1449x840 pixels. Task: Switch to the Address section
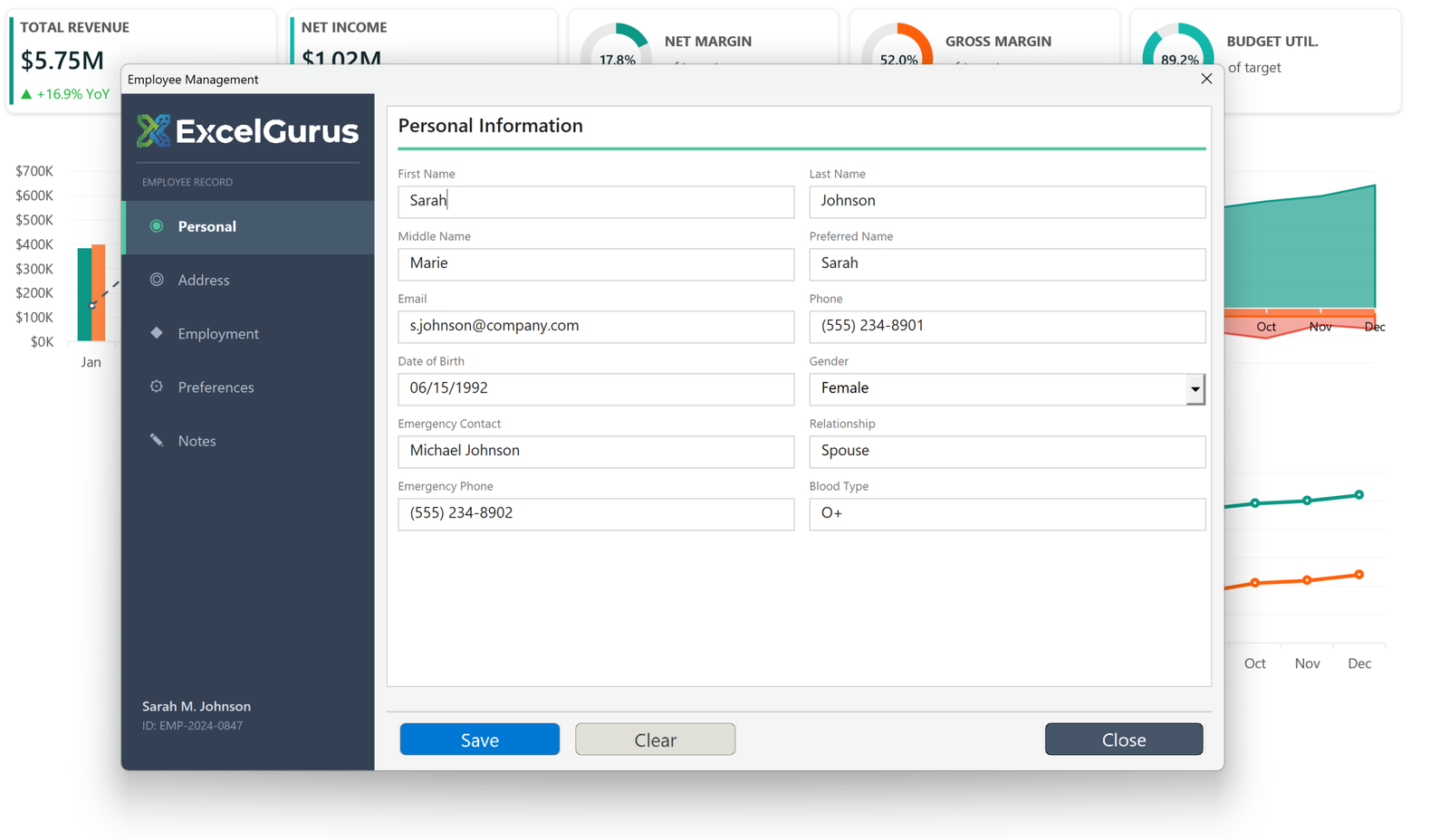204,280
